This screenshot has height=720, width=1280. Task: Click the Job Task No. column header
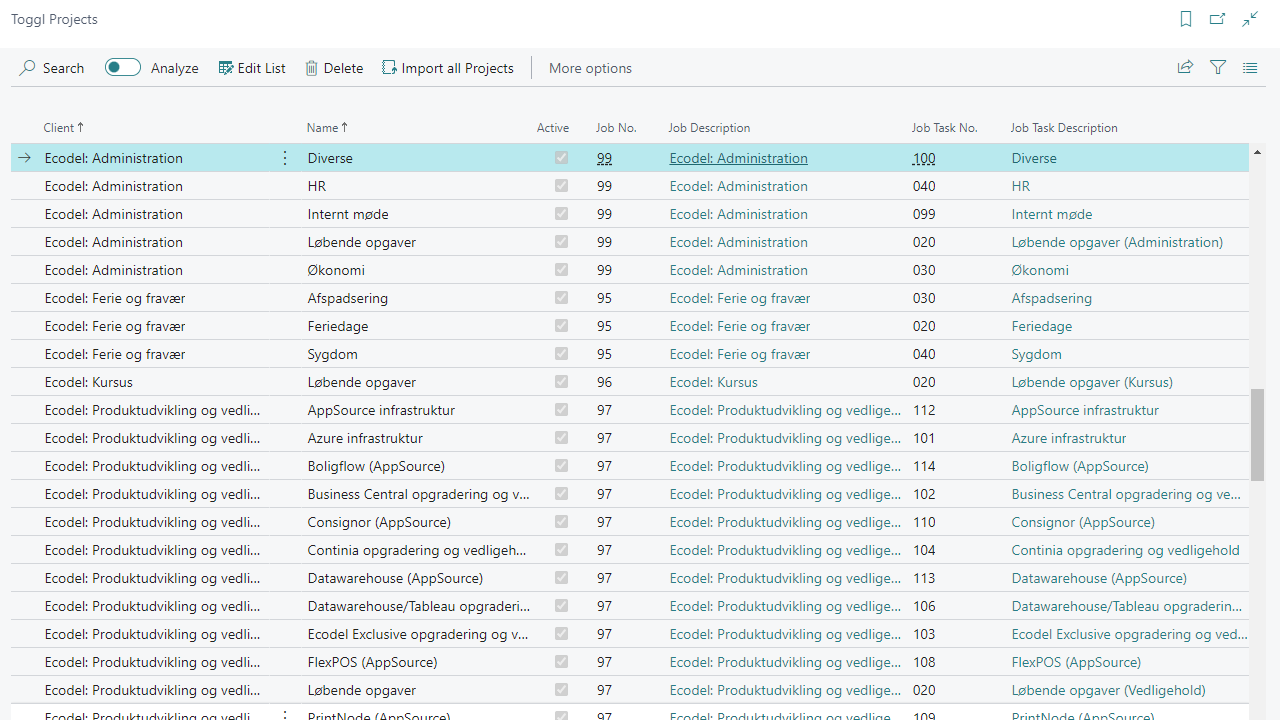click(x=944, y=128)
